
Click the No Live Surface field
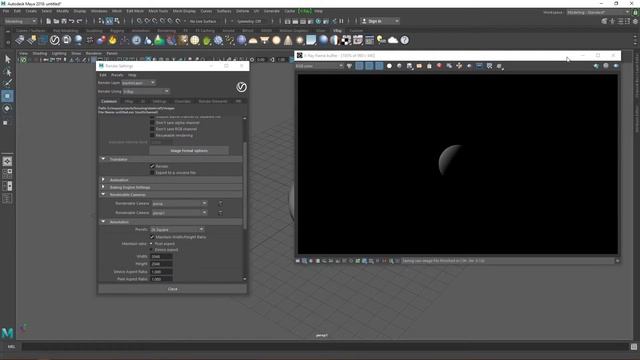point(203,21)
